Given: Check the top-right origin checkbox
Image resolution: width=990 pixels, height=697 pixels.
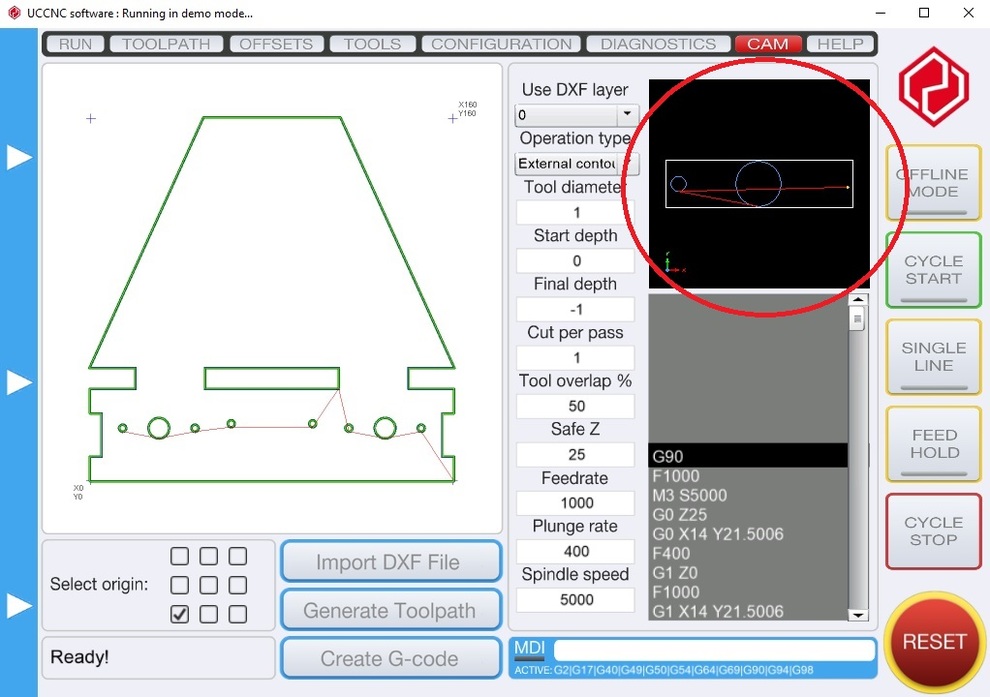Looking at the screenshot, I should pyautogui.click(x=238, y=556).
